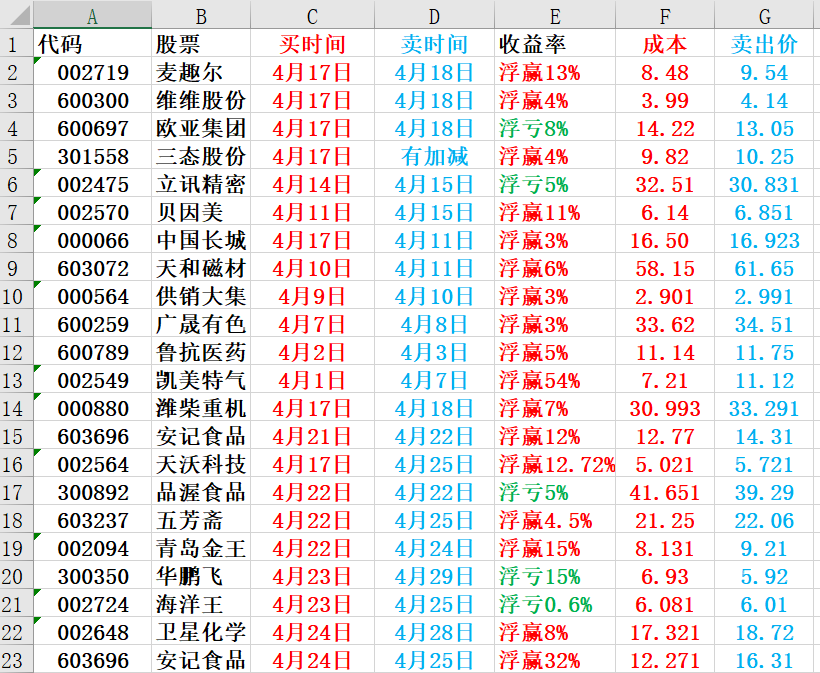Select cell 供销大集
820x673 pixels.
point(201,295)
